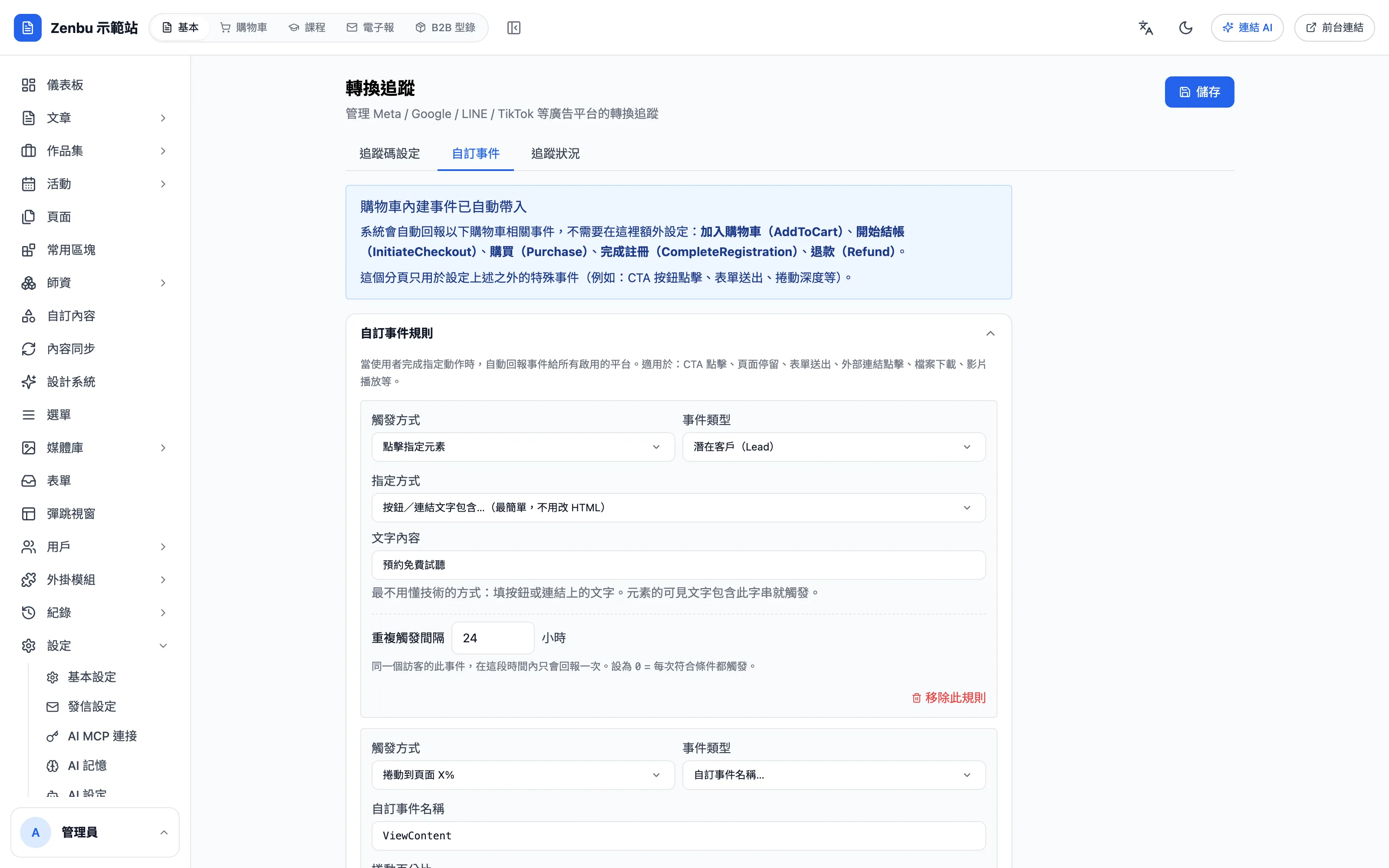Toggle dark mode moon icon
Image resolution: width=1389 pixels, height=868 pixels.
[x=1185, y=27]
